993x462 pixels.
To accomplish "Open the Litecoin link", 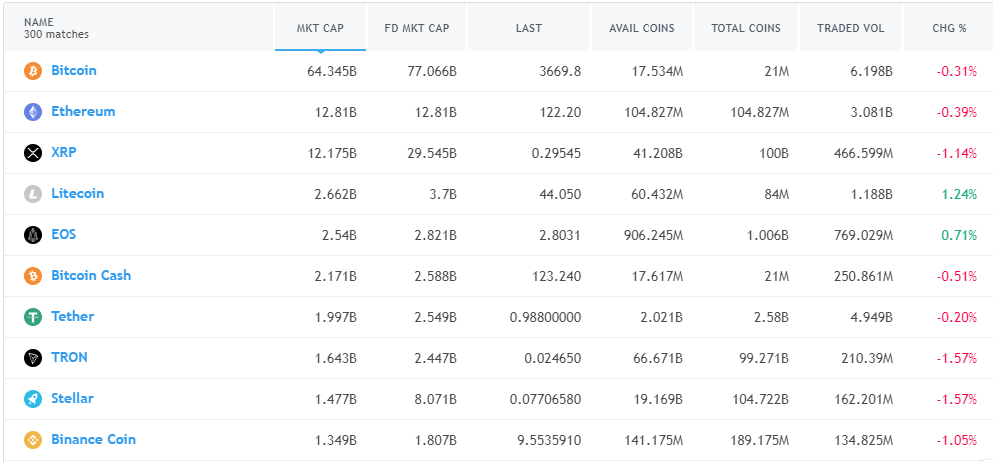I will pyautogui.click(x=77, y=194).
